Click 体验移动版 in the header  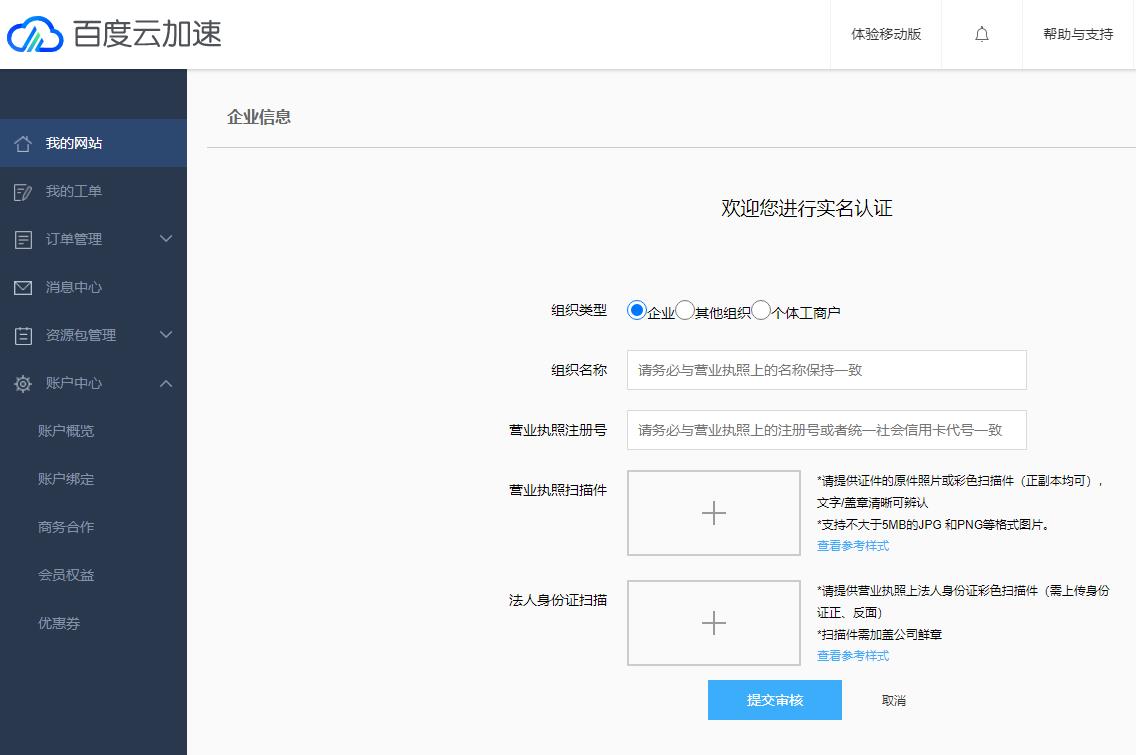coord(886,34)
